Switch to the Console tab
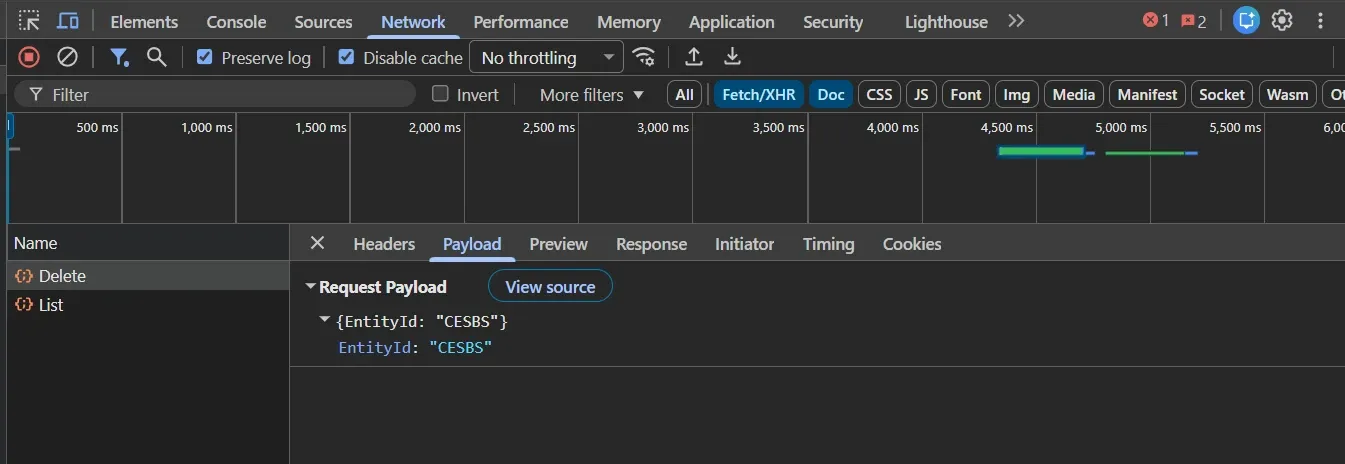 [x=236, y=21]
